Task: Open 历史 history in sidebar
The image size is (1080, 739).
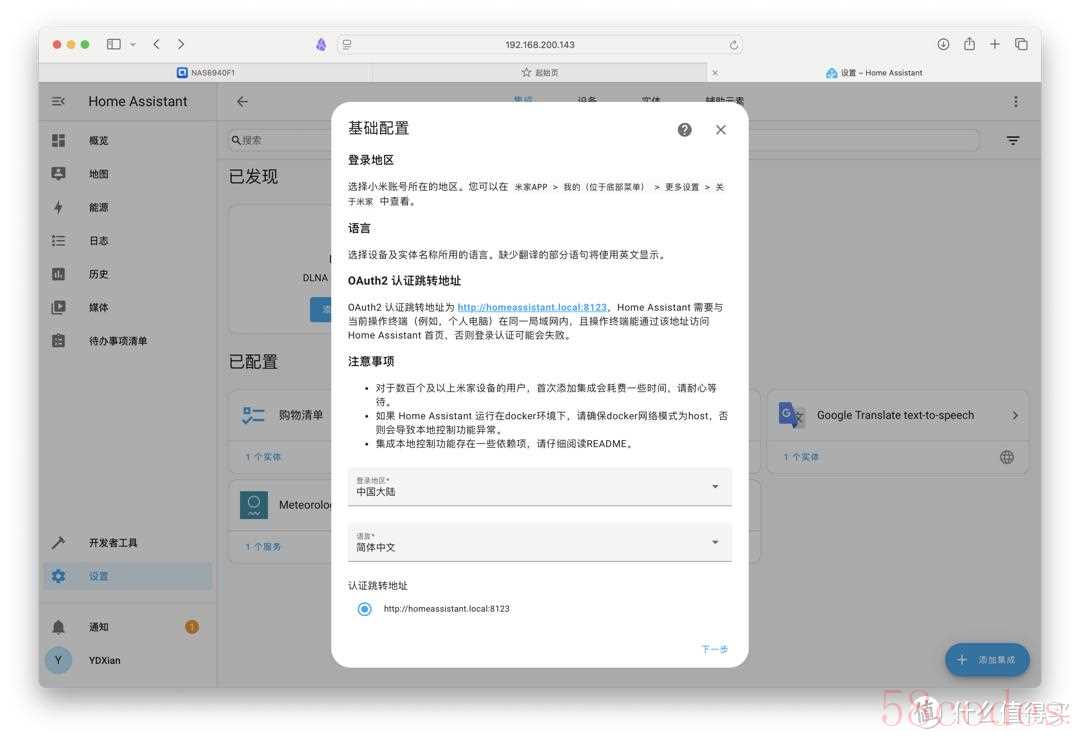Action: click(127, 274)
